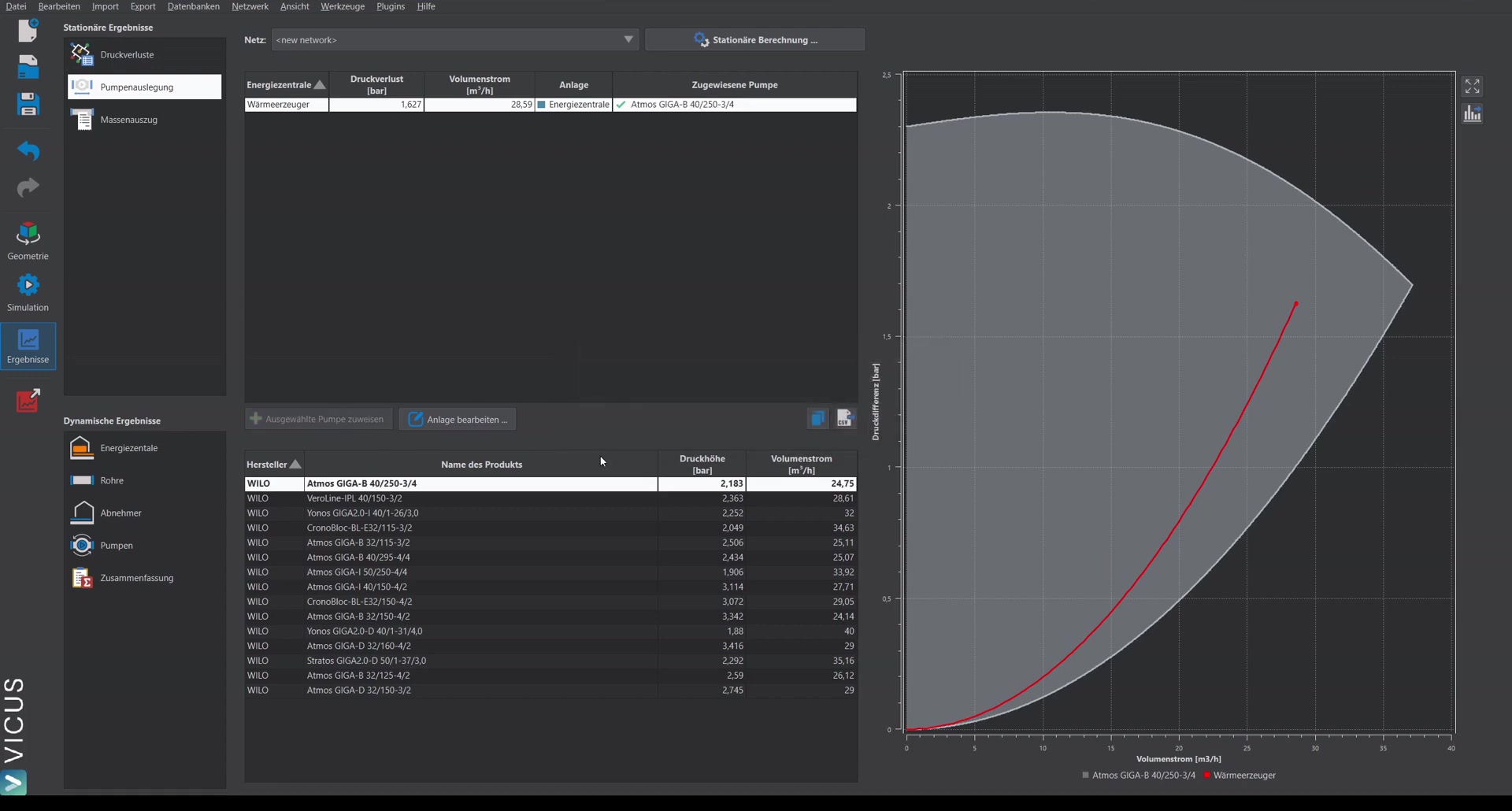Open the Ansicht menu
This screenshot has width=1512, height=811.
(x=295, y=6)
